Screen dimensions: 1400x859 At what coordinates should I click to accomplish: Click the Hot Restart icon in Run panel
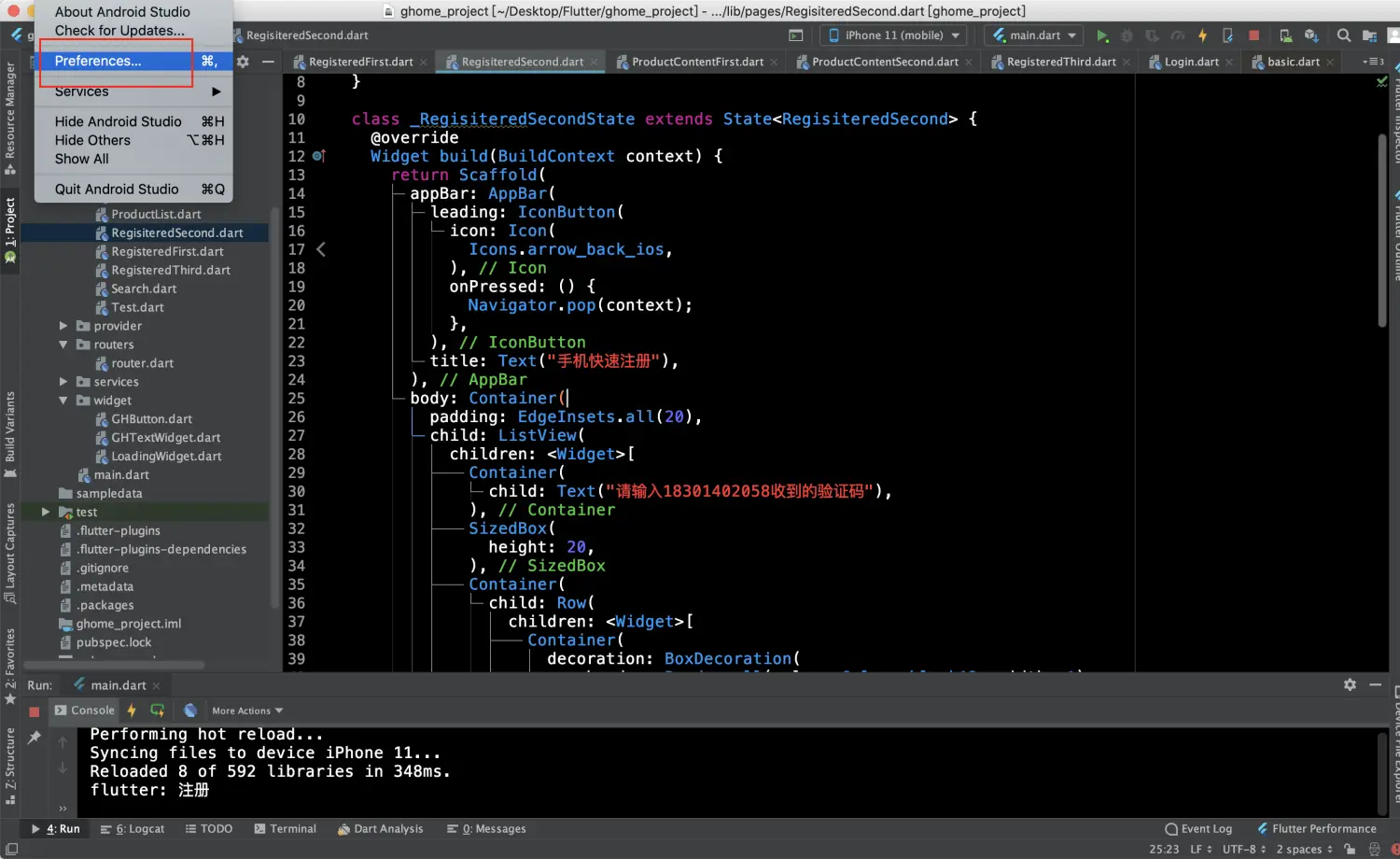coord(157,711)
